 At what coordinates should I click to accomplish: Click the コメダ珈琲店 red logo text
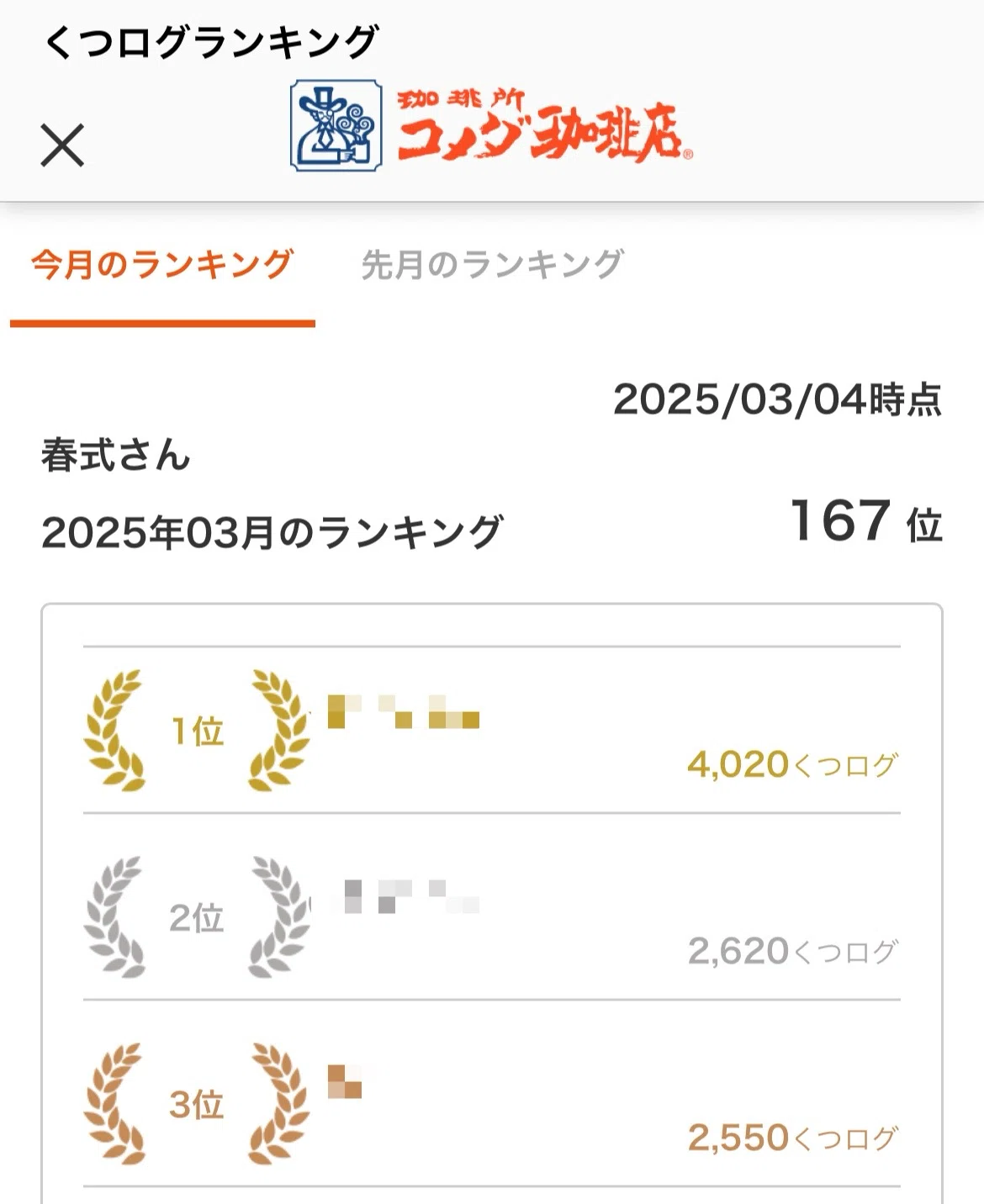(544, 125)
